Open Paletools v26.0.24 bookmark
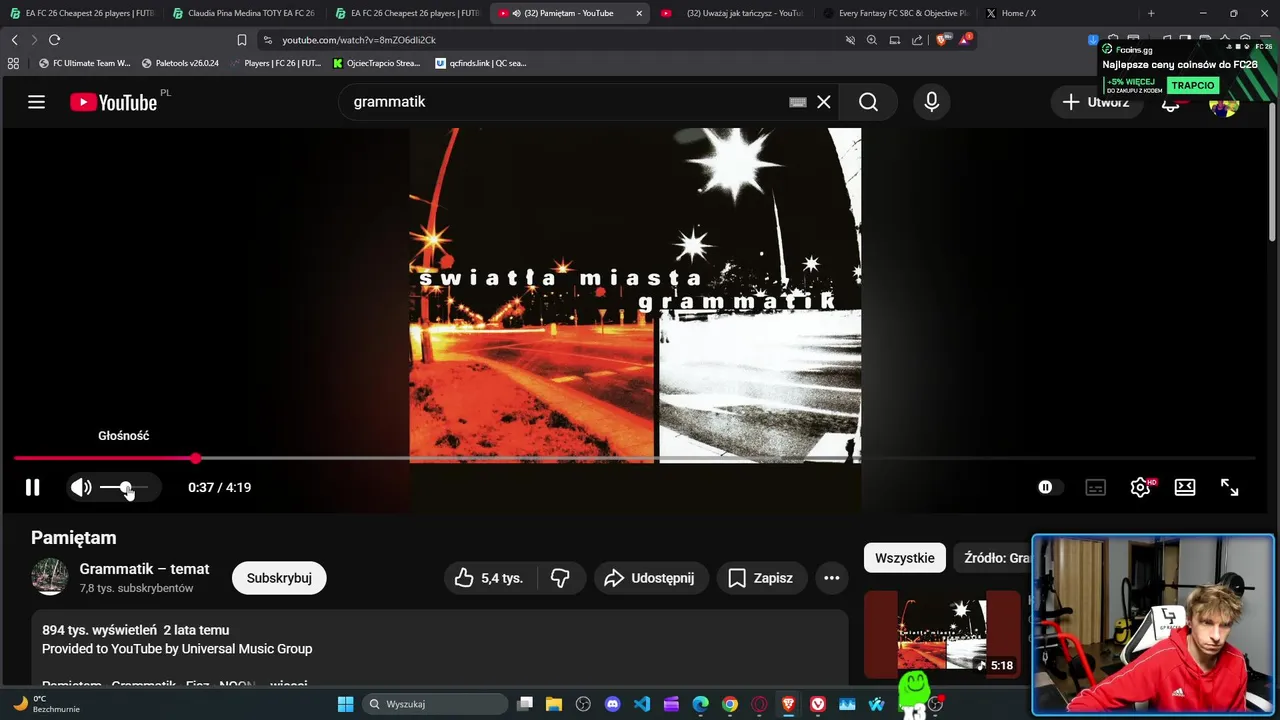The image size is (1280, 720). pos(180,63)
